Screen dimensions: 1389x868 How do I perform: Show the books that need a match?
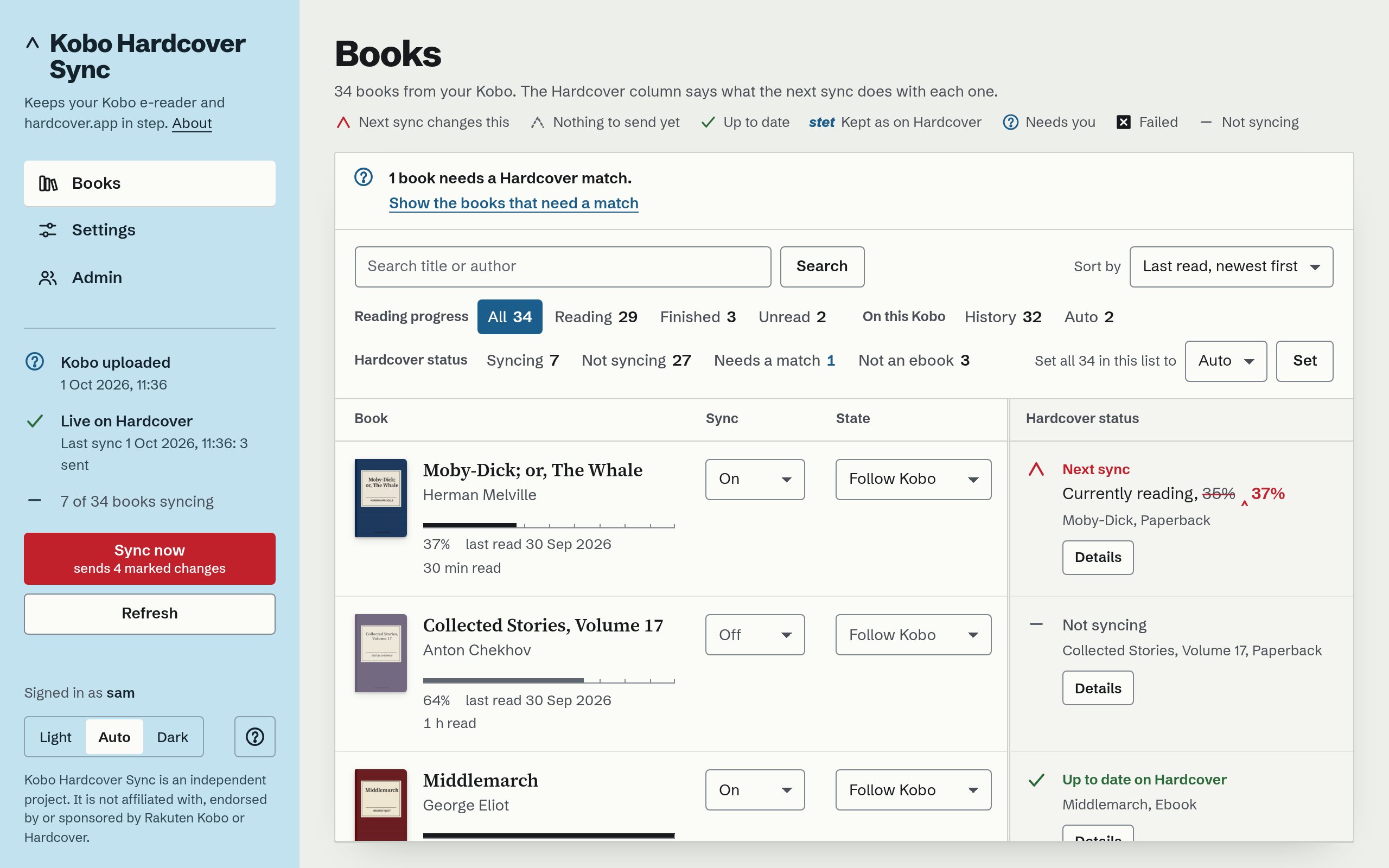(x=513, y=203)
